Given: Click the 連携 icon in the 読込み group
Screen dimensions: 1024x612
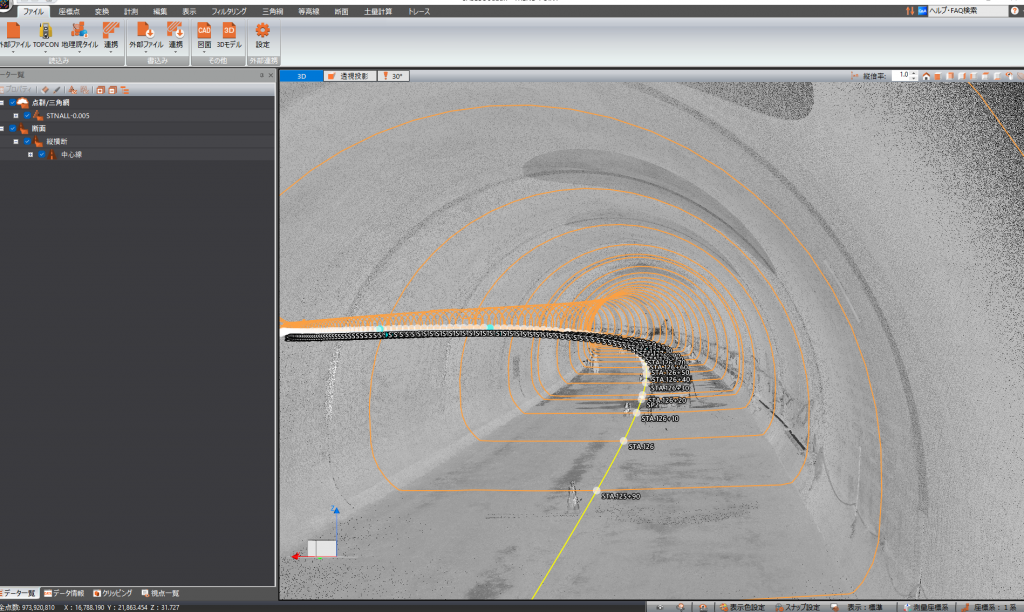Looking at the screenshot, I should click(111, 31).
